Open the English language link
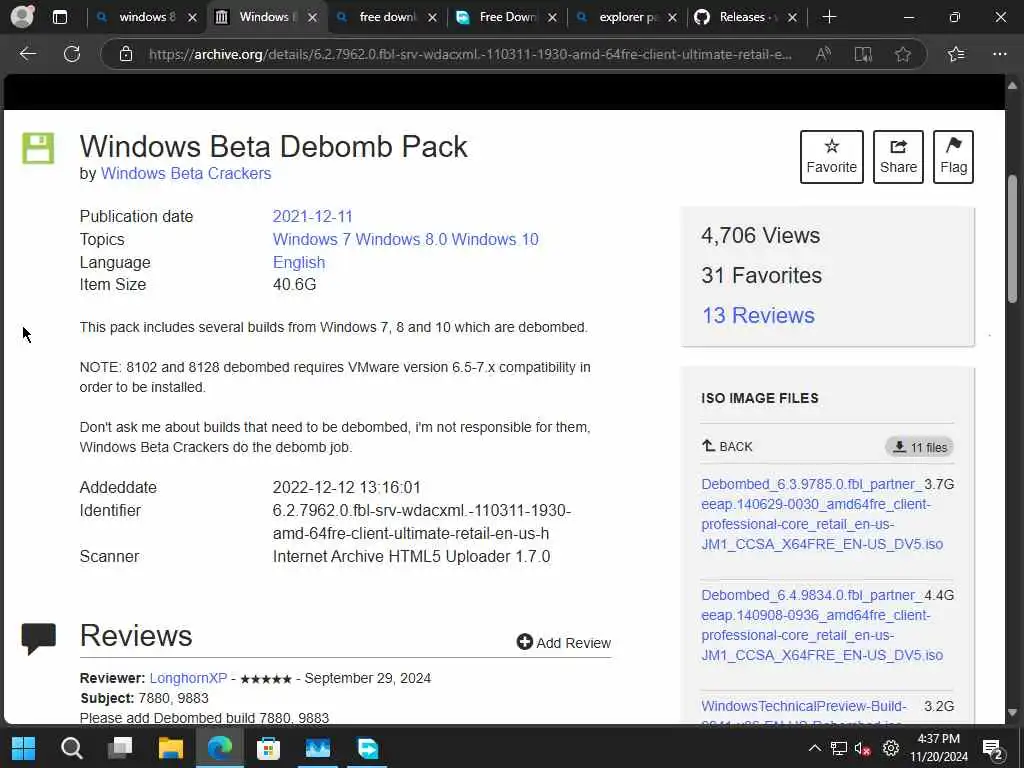1024x768 pixels. (x=298, y=262)
